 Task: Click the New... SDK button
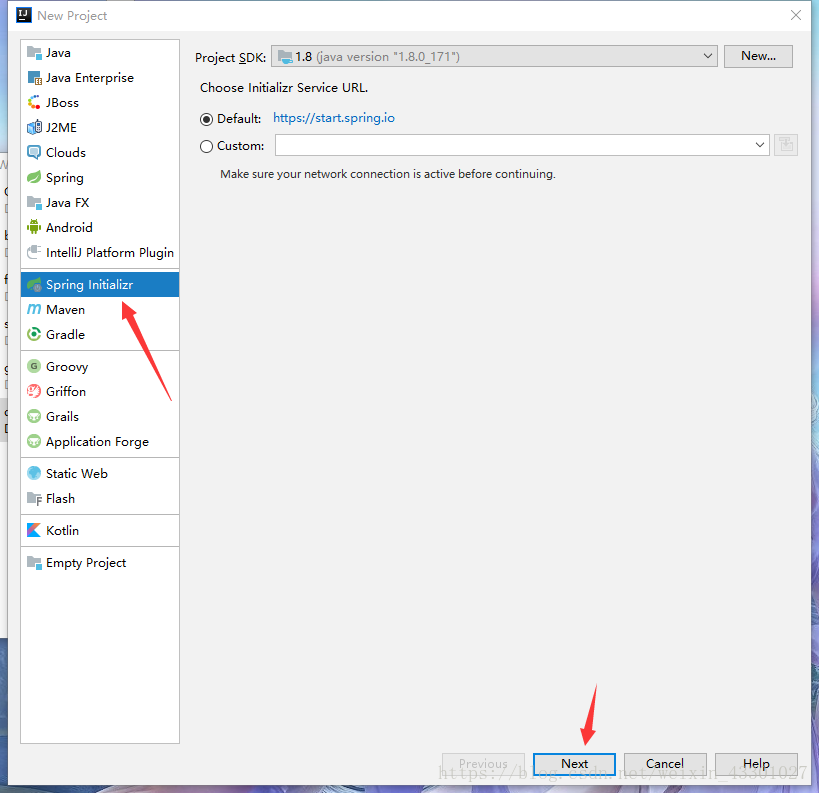pos(758,56)
